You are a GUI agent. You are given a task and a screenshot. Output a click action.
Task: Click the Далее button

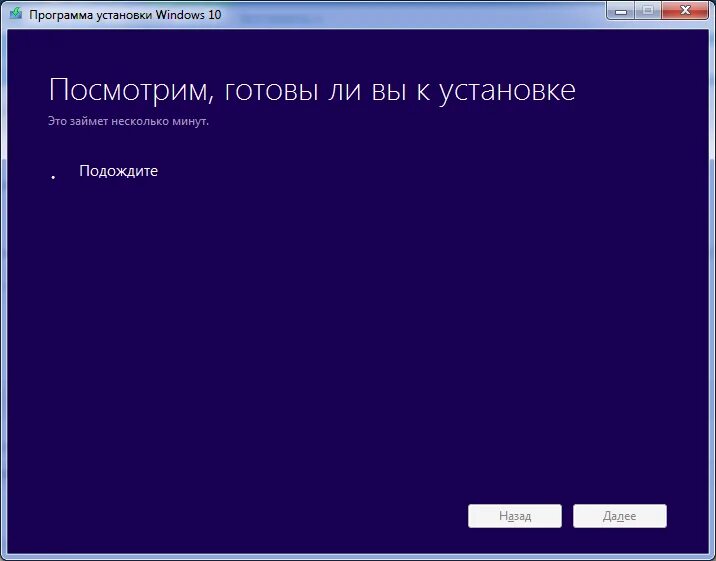click(x=620, y=516)
